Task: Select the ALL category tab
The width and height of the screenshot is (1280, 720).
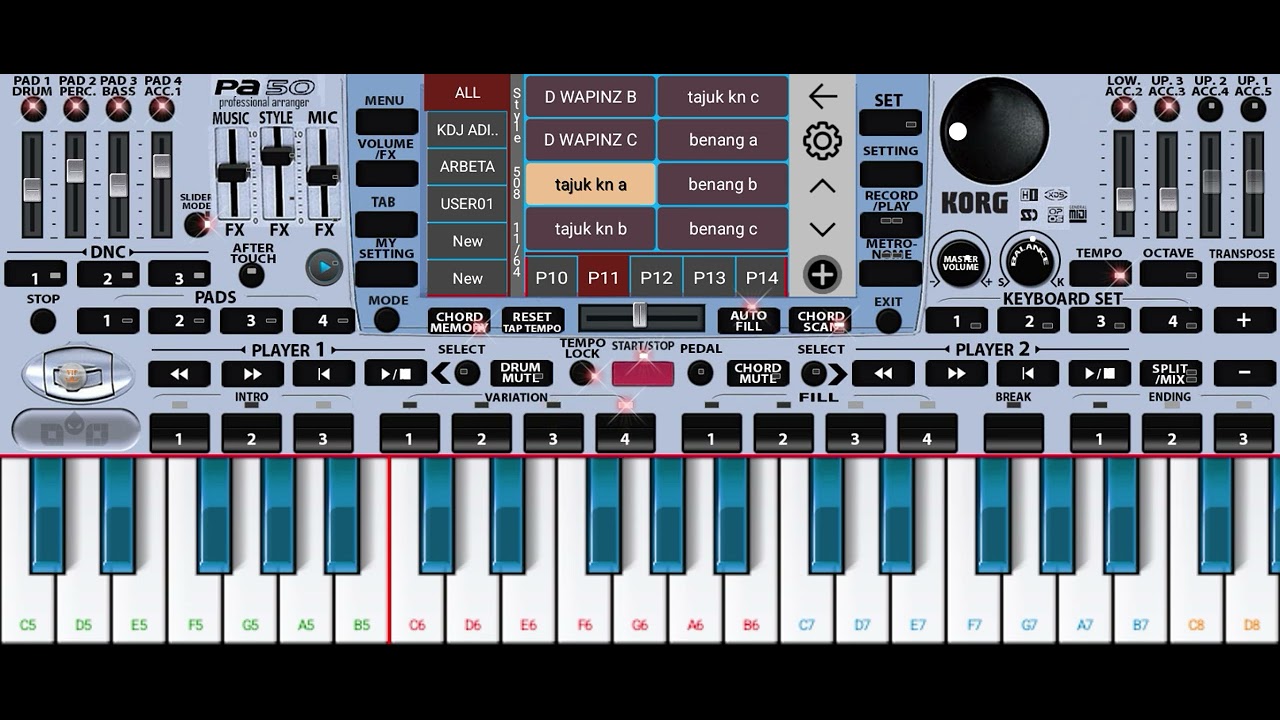Action: tap(467, 93)
